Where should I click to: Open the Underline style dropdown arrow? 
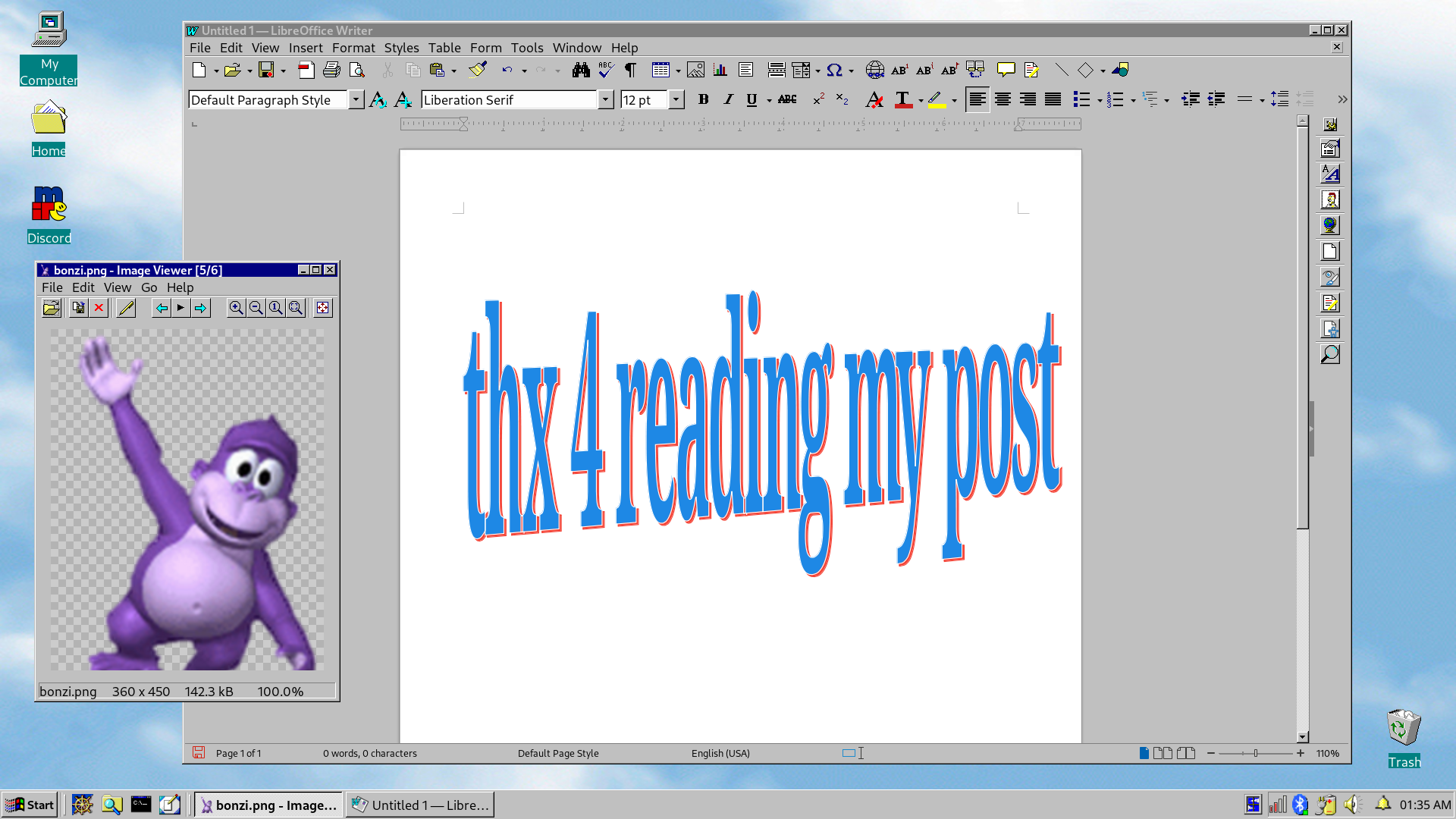click(768, 100)
